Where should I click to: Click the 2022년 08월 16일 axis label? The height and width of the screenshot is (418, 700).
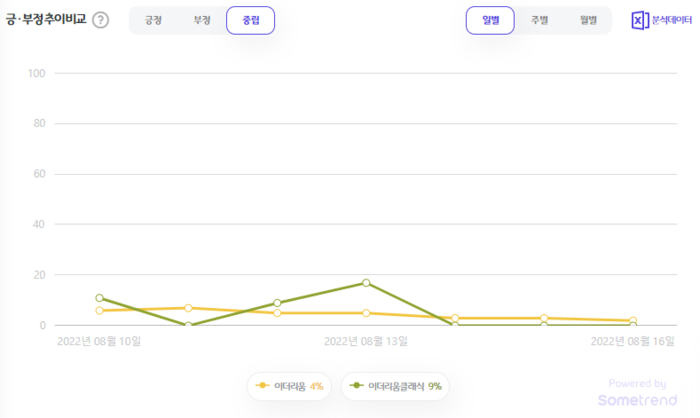tap(633, 341)
